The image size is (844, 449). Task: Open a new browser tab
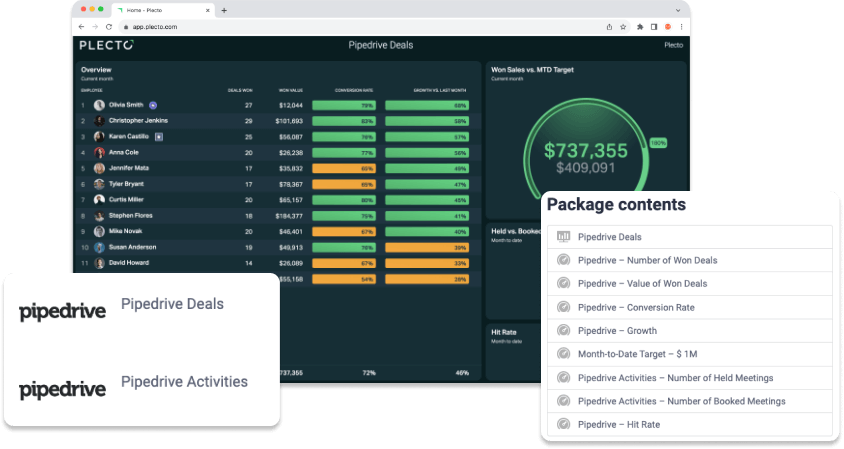[x=224, y=10]
